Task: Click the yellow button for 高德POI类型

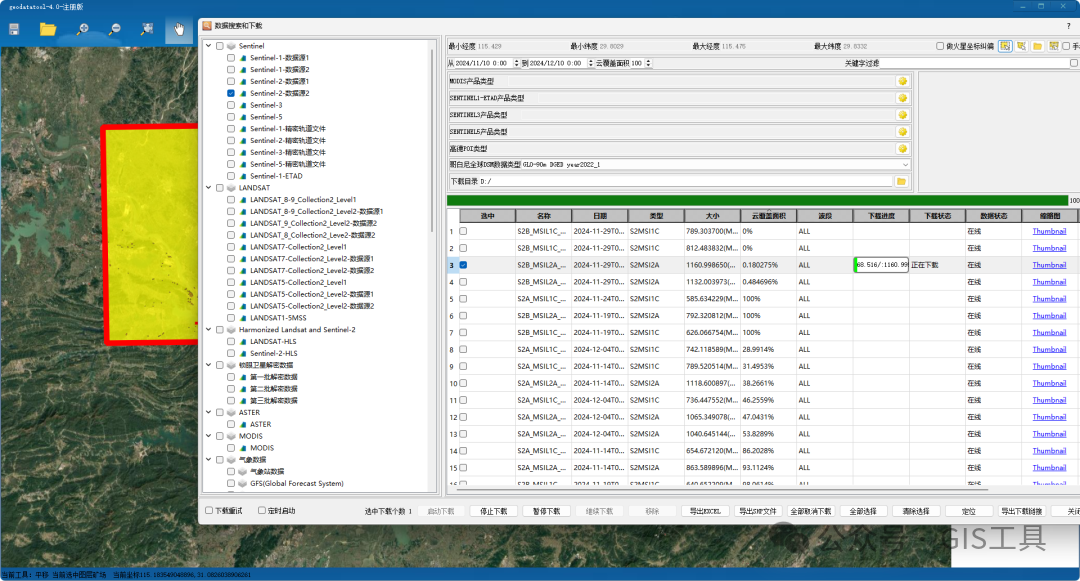Action: 902,149
